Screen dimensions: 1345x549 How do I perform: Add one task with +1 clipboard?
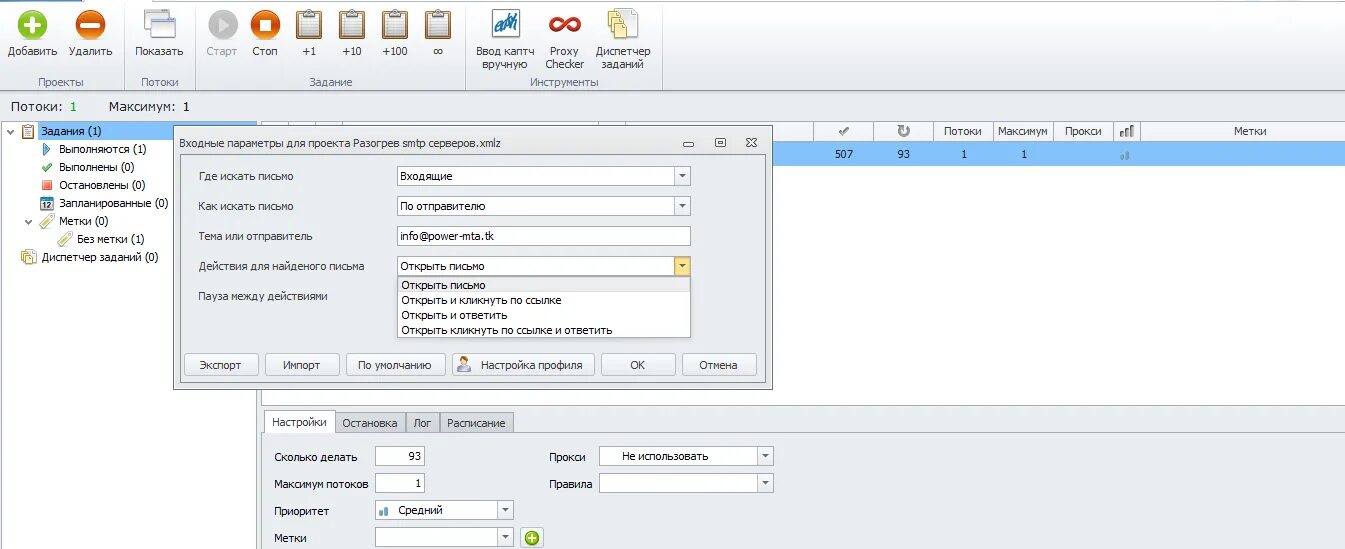[x=309, y=25]
